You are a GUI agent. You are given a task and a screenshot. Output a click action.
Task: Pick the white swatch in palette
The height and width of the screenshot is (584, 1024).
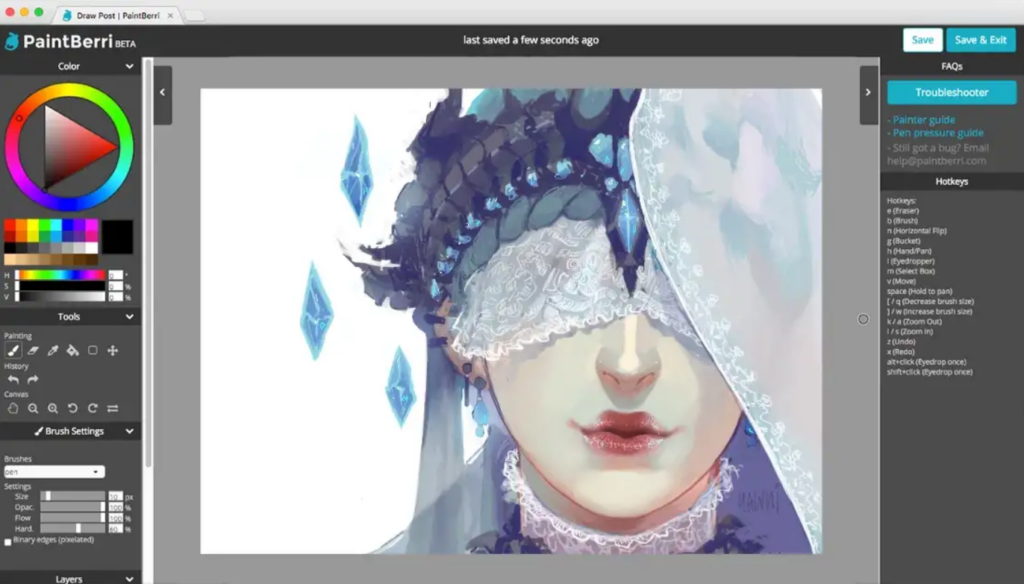click(91, 248)
